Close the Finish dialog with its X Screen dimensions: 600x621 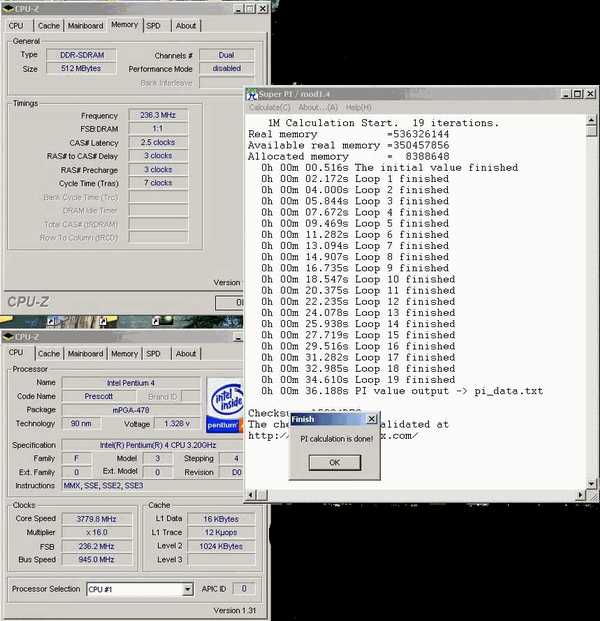[371, 419]
